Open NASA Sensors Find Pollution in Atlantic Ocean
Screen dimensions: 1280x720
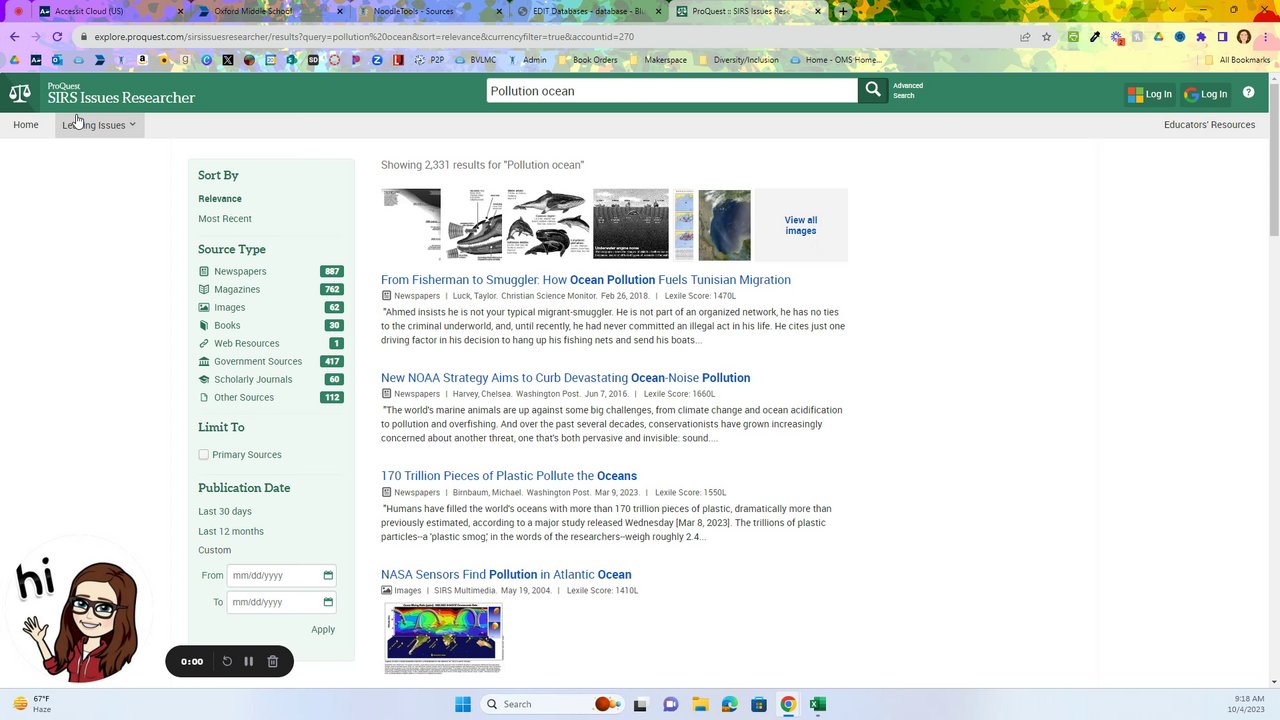506,574
